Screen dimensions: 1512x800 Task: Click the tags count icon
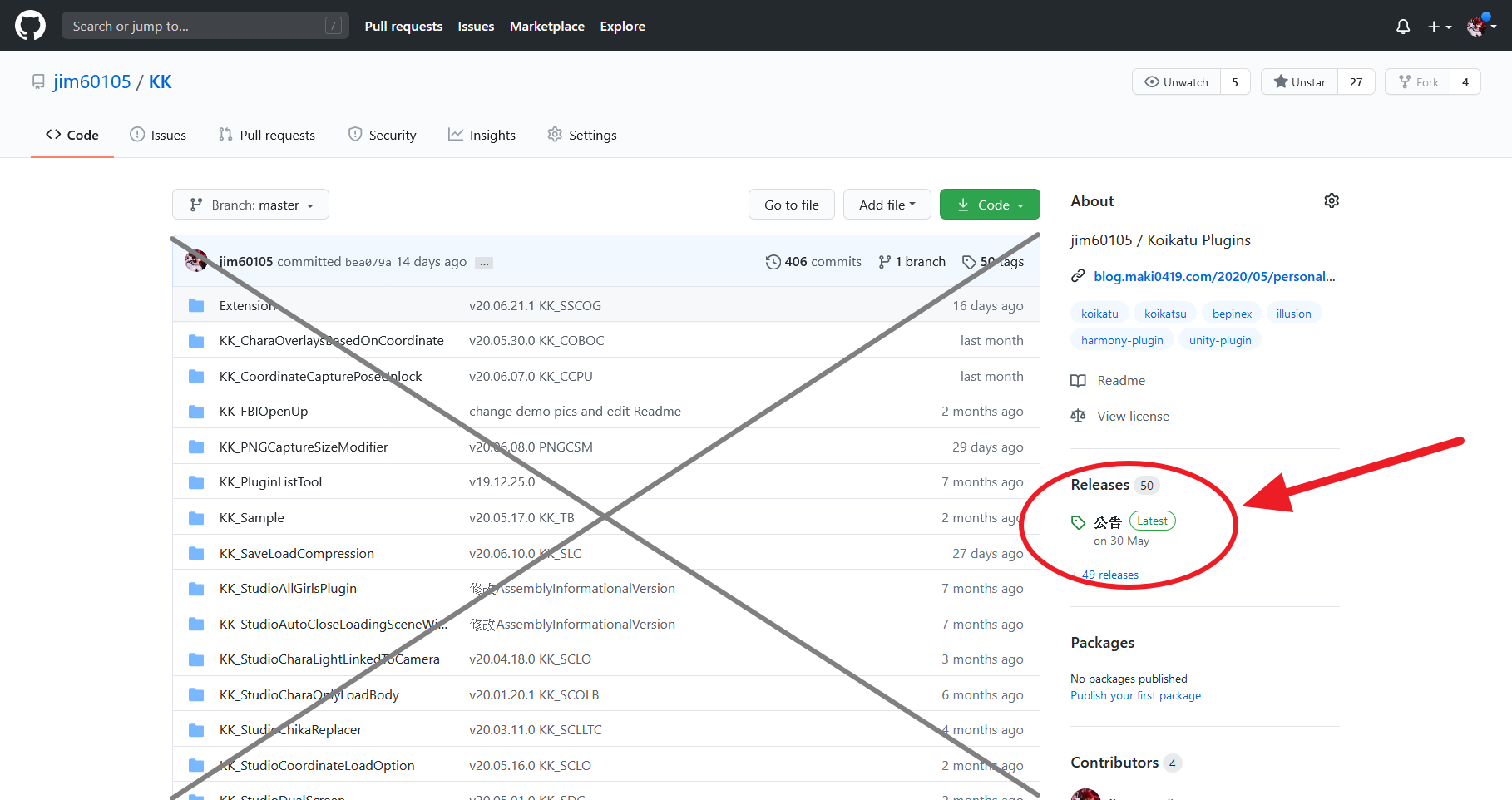[x=969, y=262]
